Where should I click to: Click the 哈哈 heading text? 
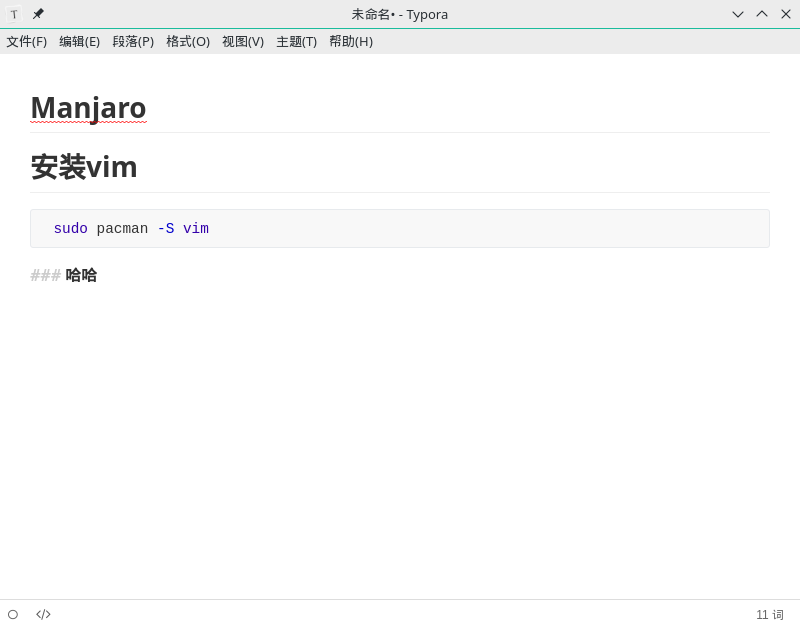click(81, 275)
